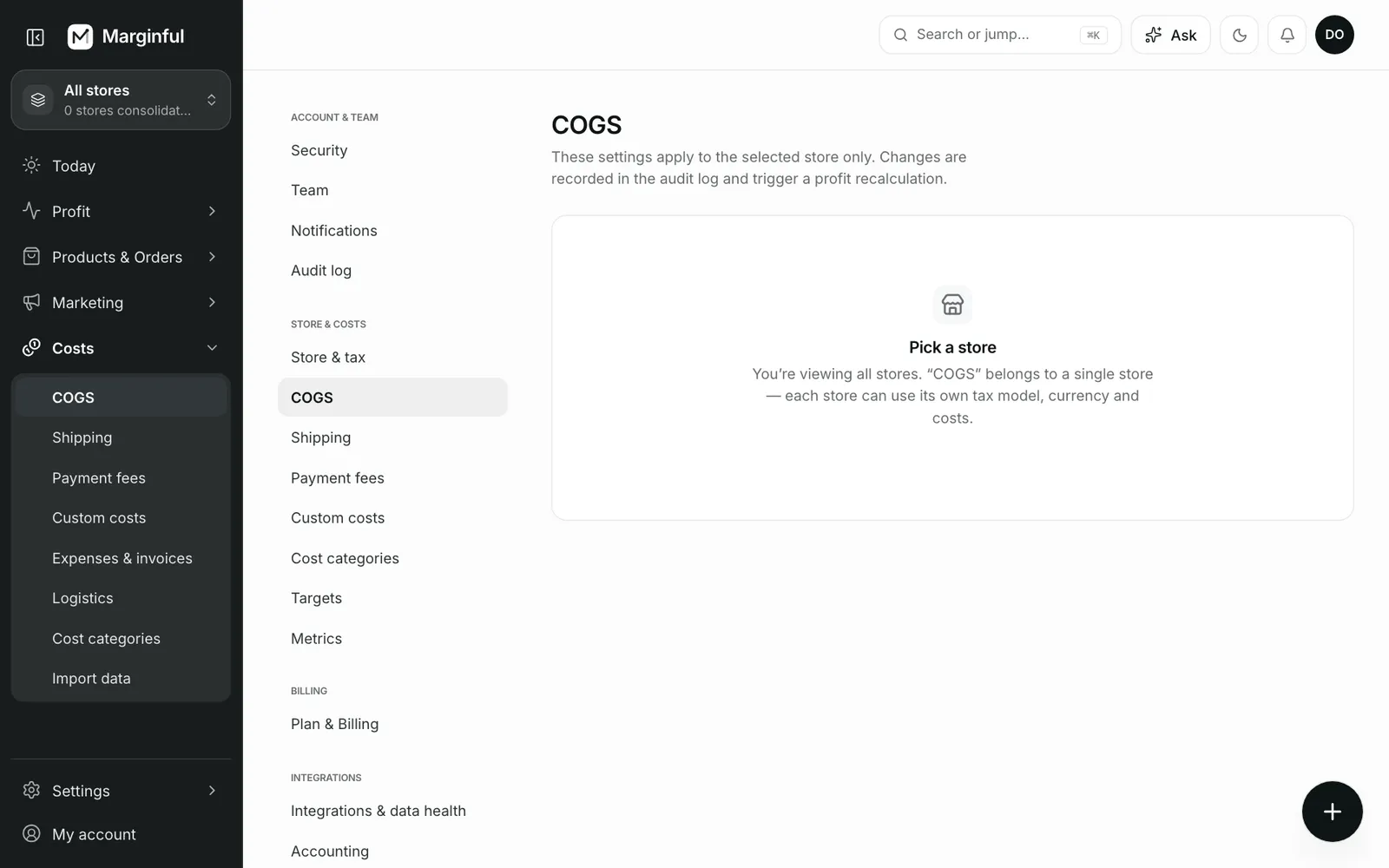Open the Ask assistant button
The height and width of the screenshot is (868, 1389).
[1170, 35]
